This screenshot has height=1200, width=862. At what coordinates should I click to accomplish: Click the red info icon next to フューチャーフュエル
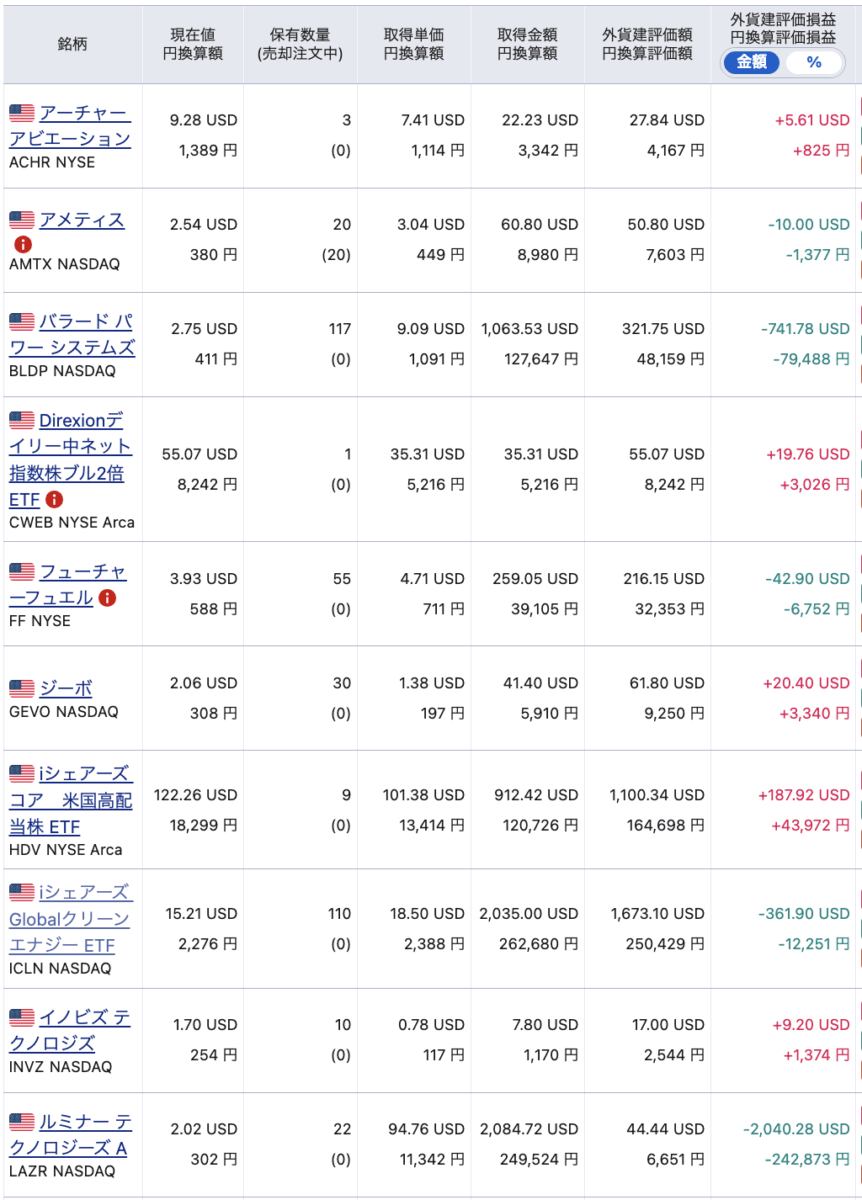pyautogui.click(x=107, y=598)
